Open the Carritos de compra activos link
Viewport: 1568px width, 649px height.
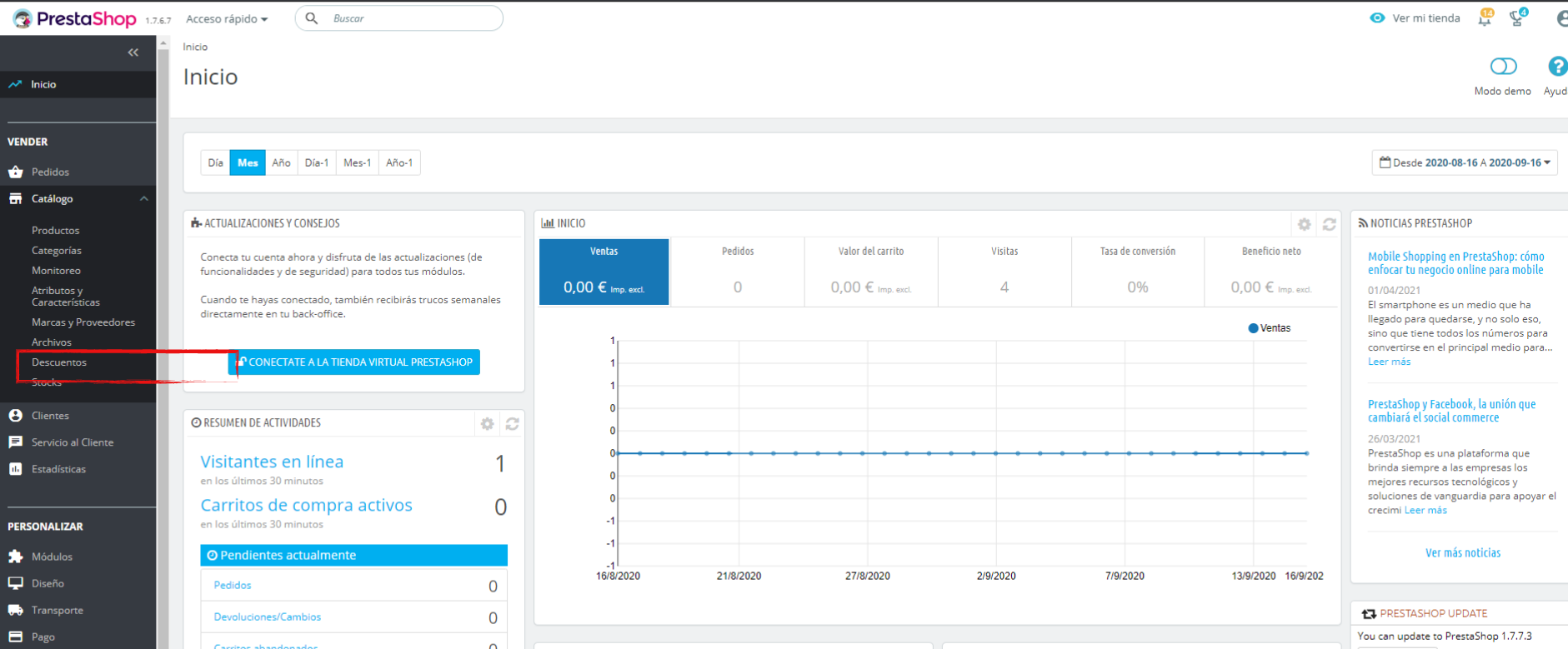coord(306,505)
